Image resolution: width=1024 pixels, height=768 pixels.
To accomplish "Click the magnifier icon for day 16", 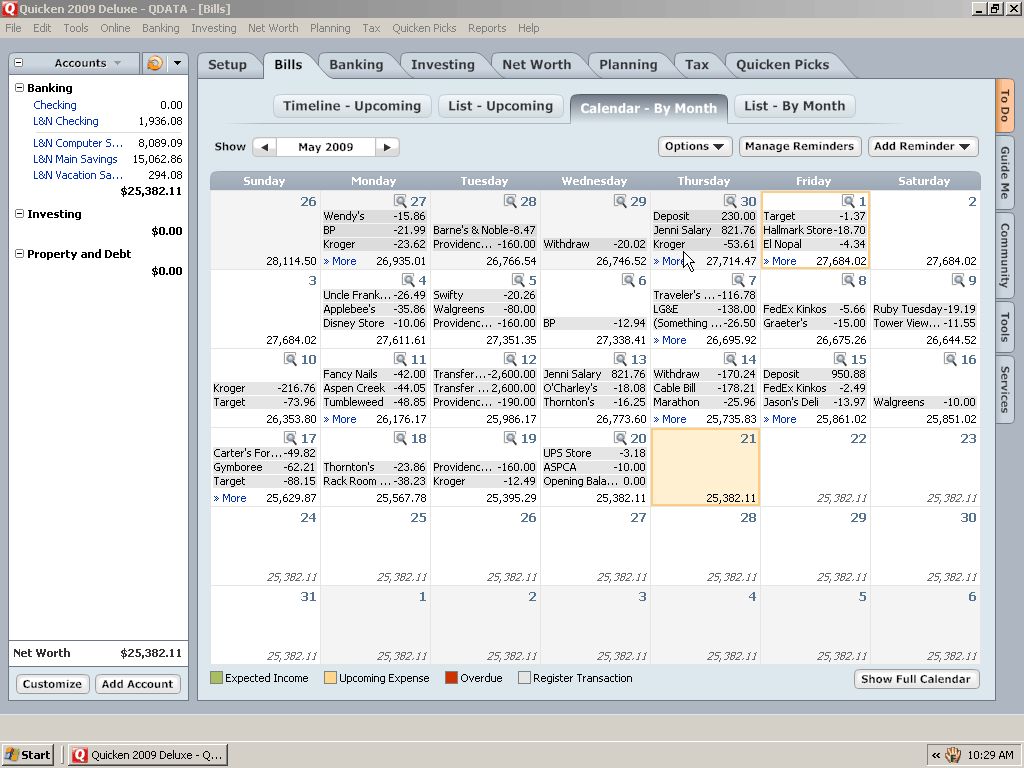I will point(950,359).
